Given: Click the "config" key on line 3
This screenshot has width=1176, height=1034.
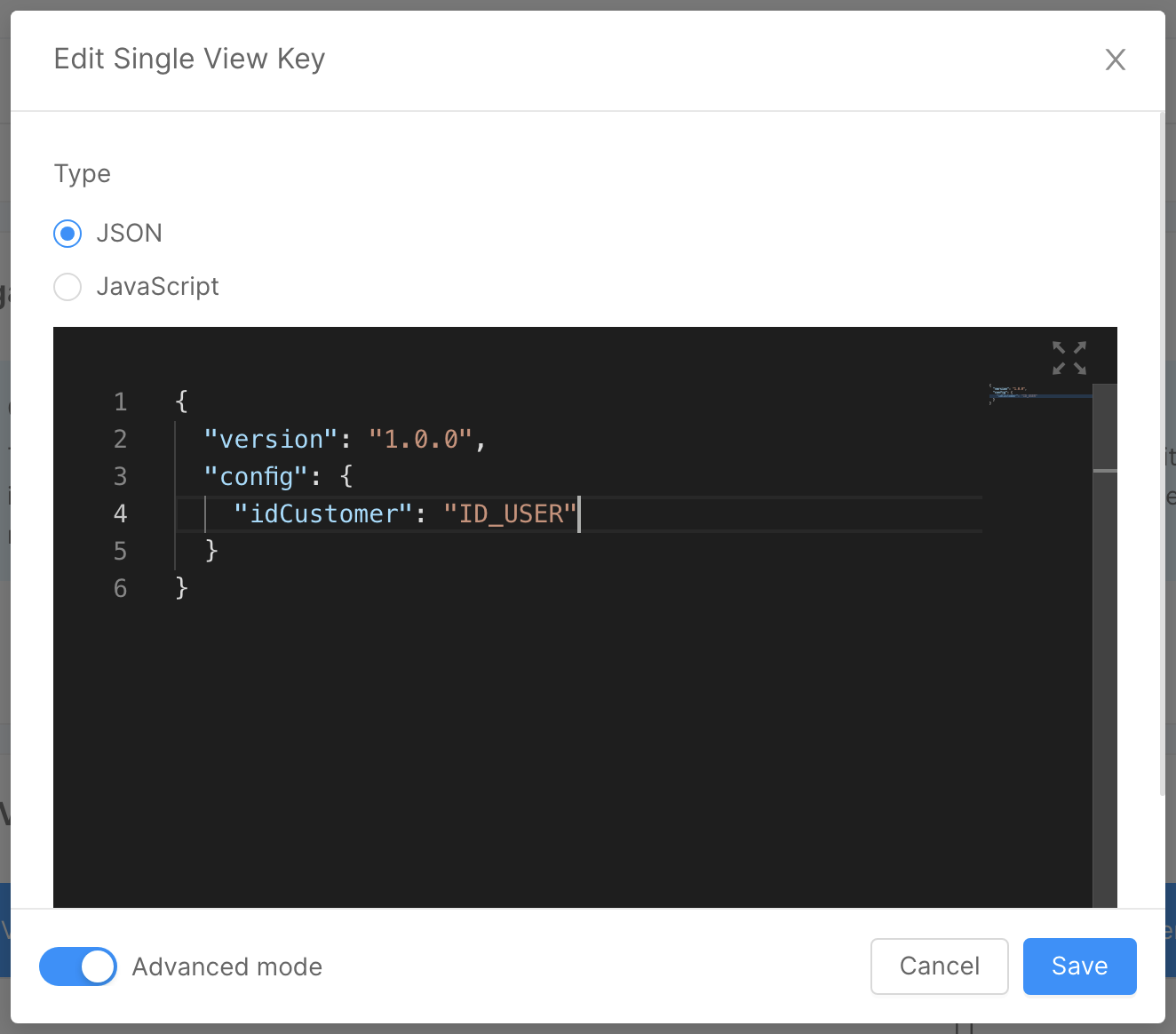Looking at the screenshot, I should [256, 477].
